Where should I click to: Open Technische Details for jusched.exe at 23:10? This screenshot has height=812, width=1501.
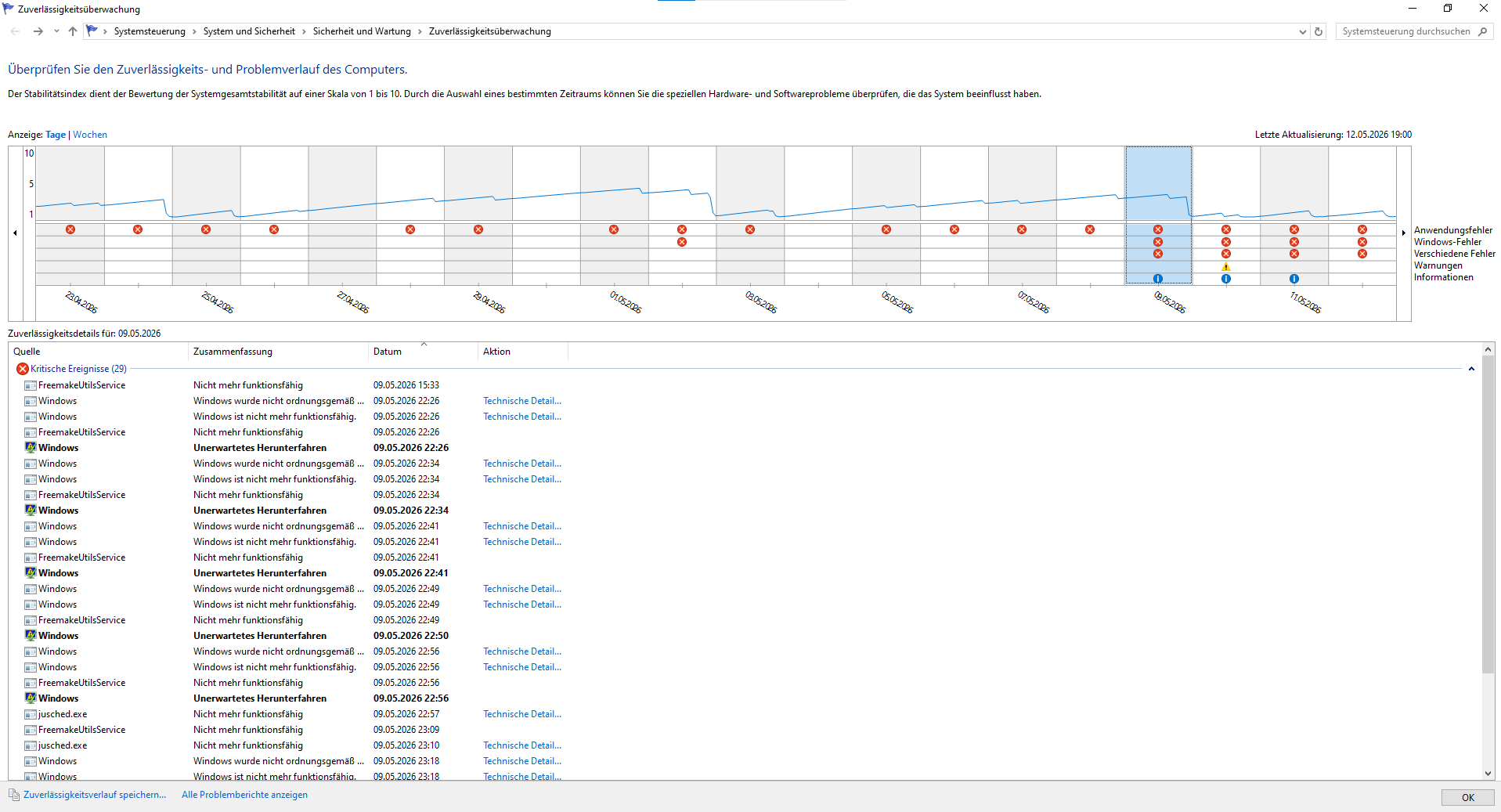coord(522,745)
